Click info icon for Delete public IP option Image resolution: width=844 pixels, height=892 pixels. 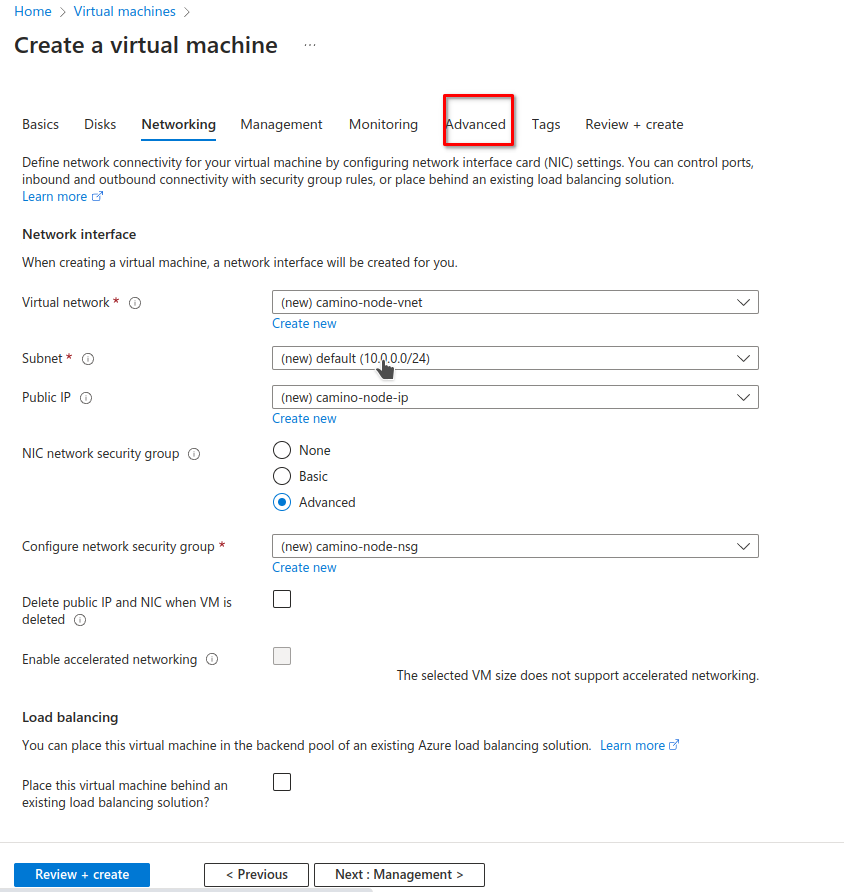[x=80, y=620]
